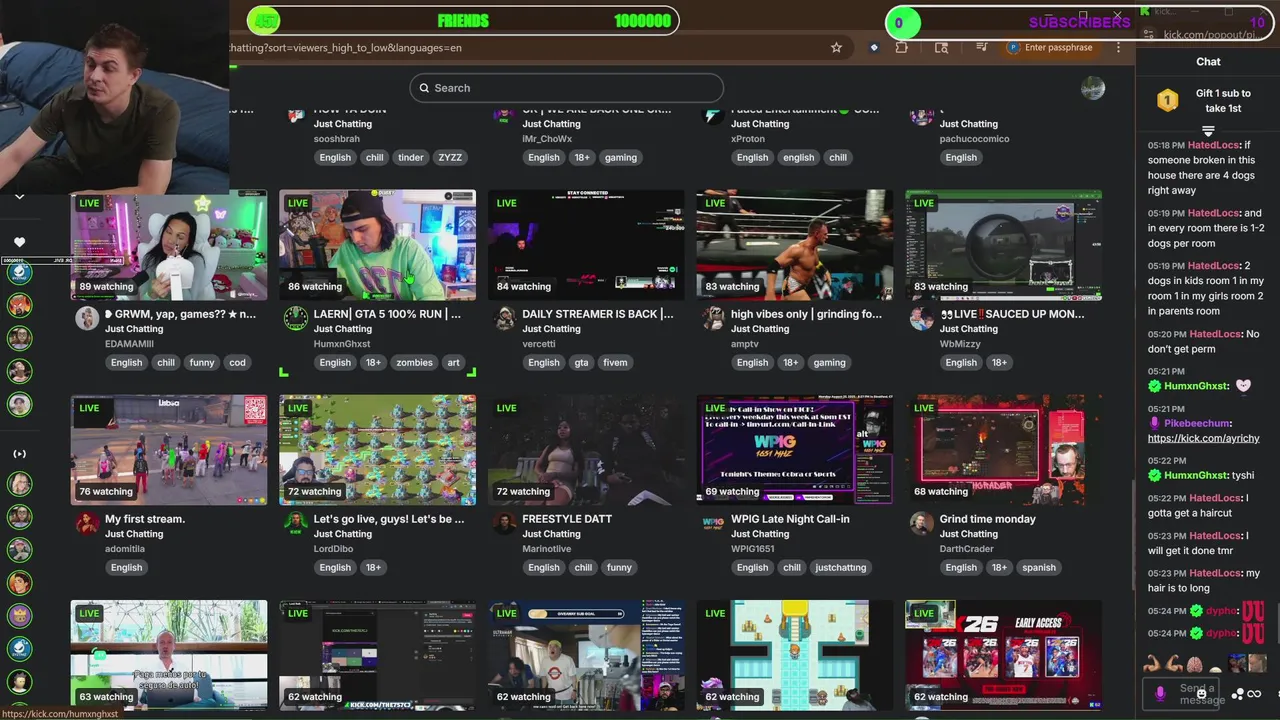The width and height of the screenshot is (1280, 720).
Task: Select the flexed bicep emote in quick emotes
Action: pos(1152,663)
